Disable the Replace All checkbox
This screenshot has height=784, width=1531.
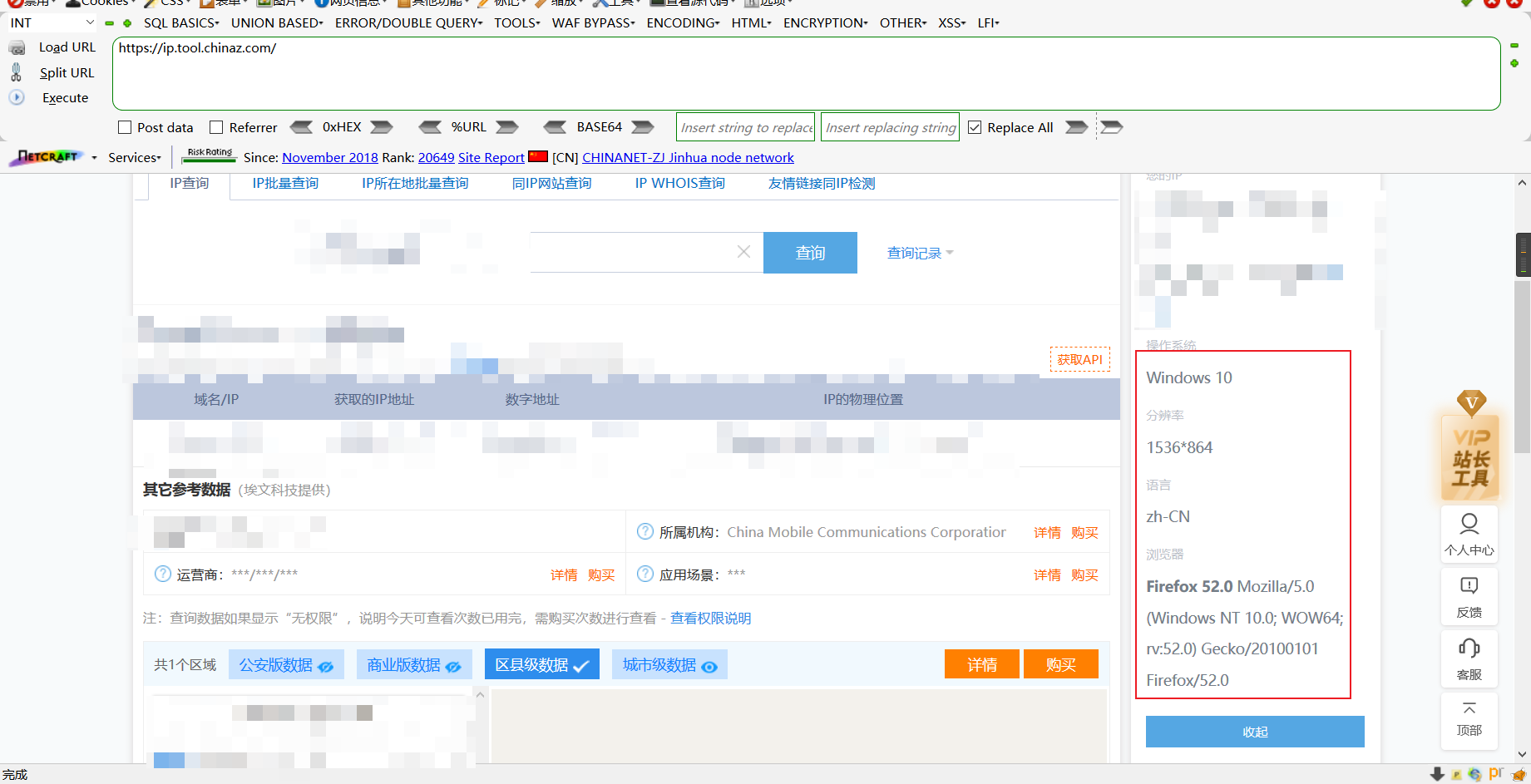[975, 126]
